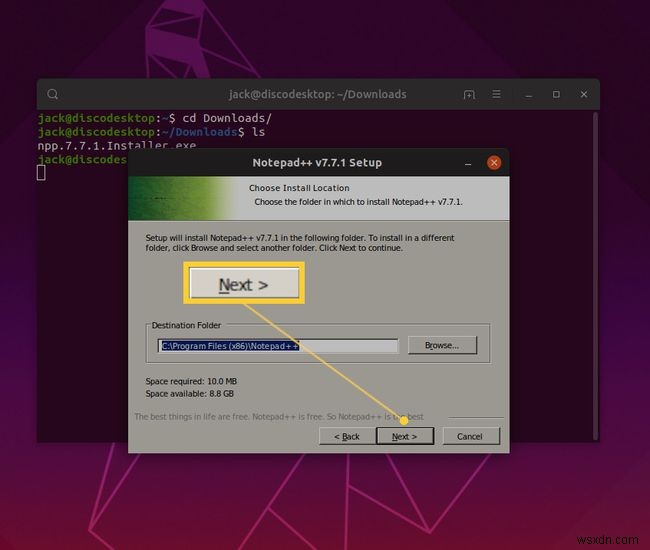Click the Next > button at bottom
Viewport: 650px width, 550px height.
pos(405,436)
